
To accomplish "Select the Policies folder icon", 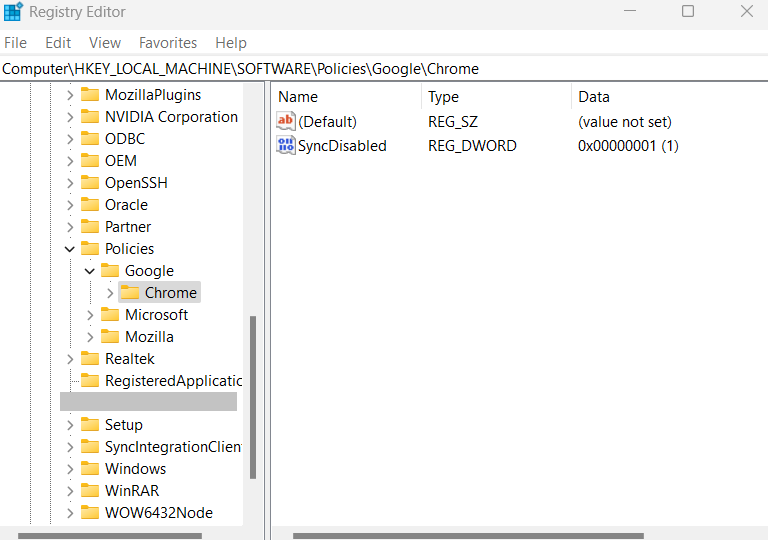I will tap(90, 248).
